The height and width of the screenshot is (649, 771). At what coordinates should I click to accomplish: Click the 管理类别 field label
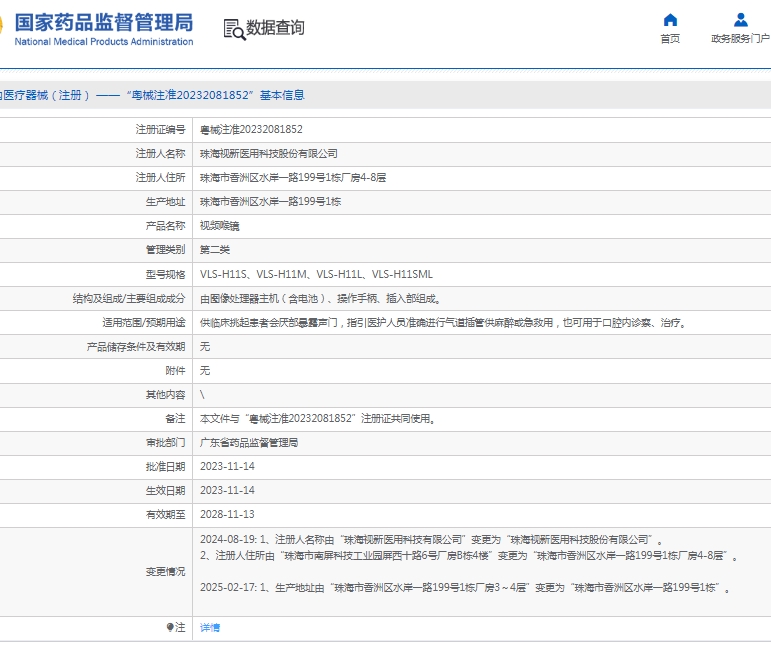pyautogui.click(x=165, y=250)
